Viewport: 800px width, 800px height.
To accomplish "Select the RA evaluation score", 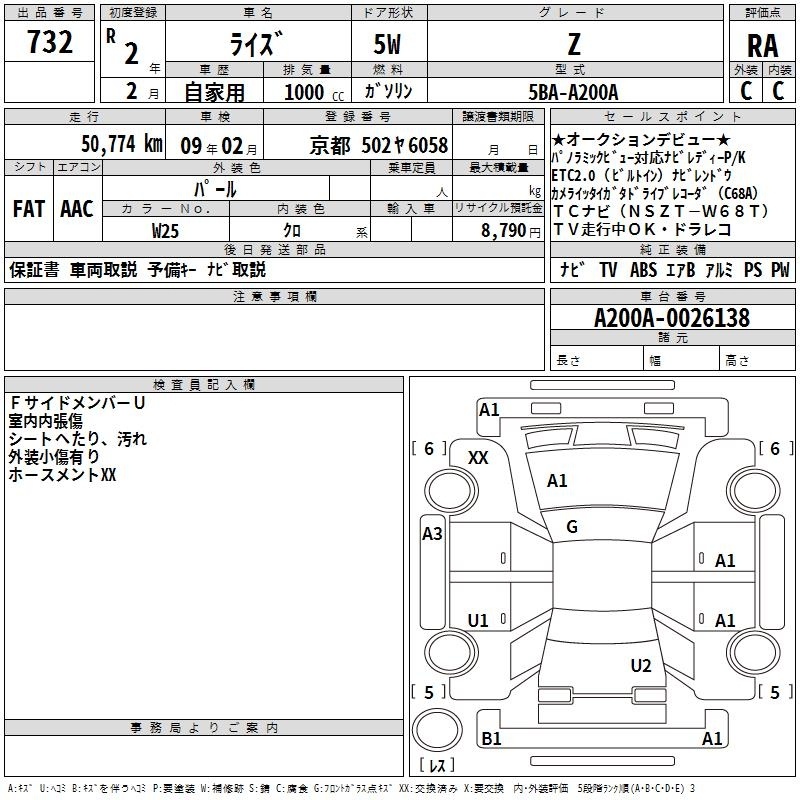I will 763,46.
